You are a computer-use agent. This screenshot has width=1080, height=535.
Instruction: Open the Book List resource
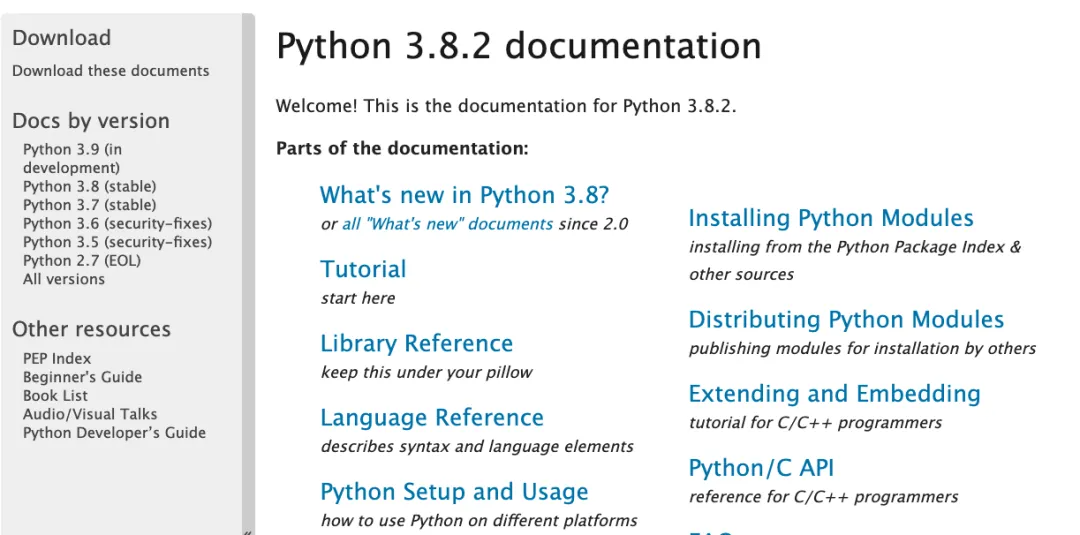coord(55,395)
